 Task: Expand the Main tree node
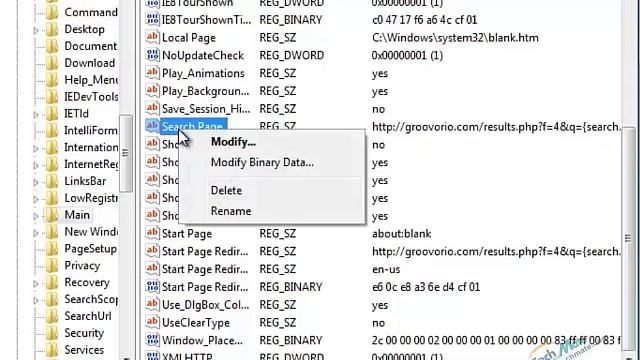pos(36,216)
